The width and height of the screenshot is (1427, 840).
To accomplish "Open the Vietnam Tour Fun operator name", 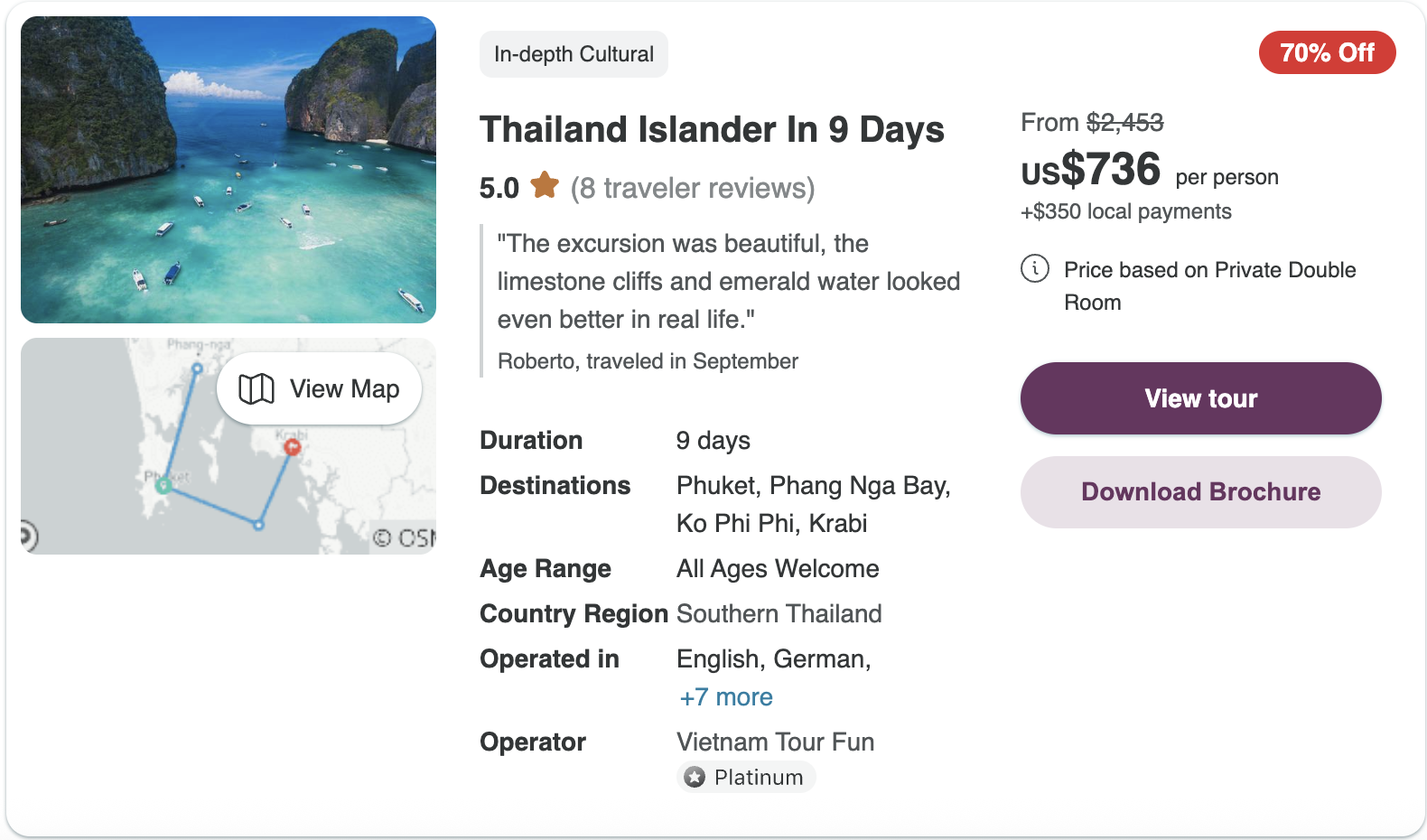I will pos(775,742).
